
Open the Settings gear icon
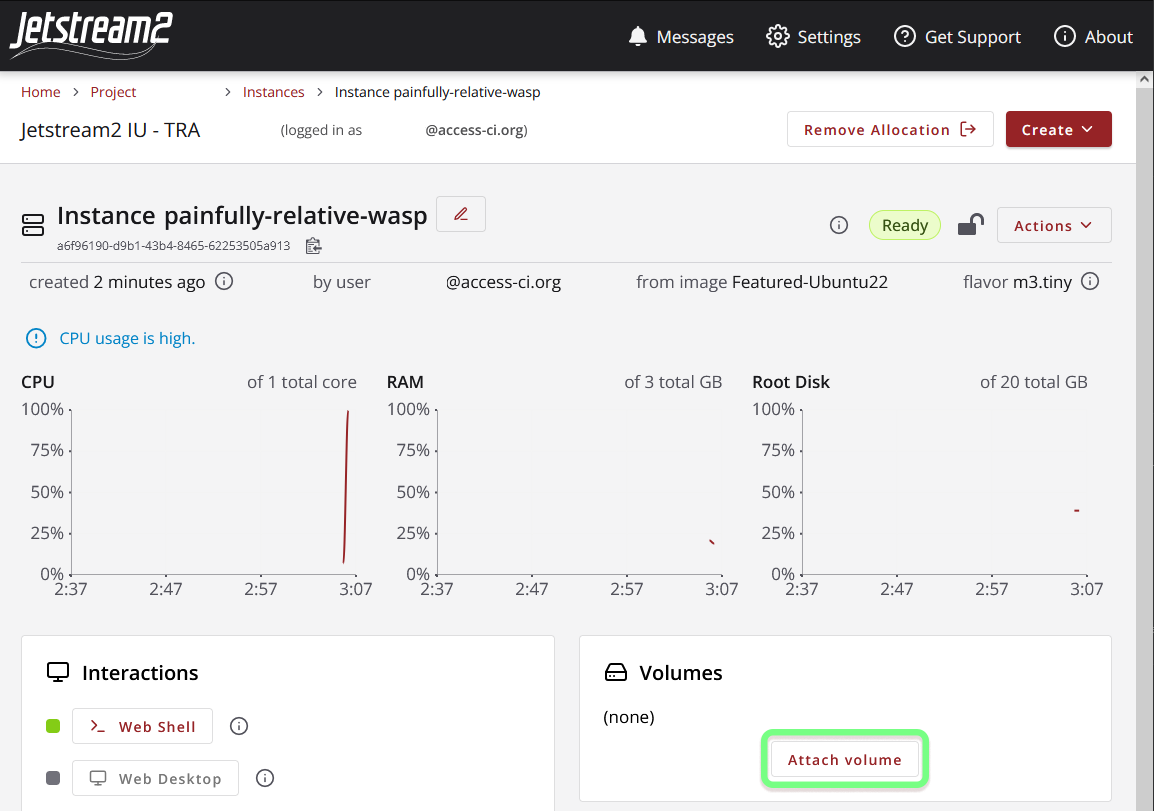point(778,36)
